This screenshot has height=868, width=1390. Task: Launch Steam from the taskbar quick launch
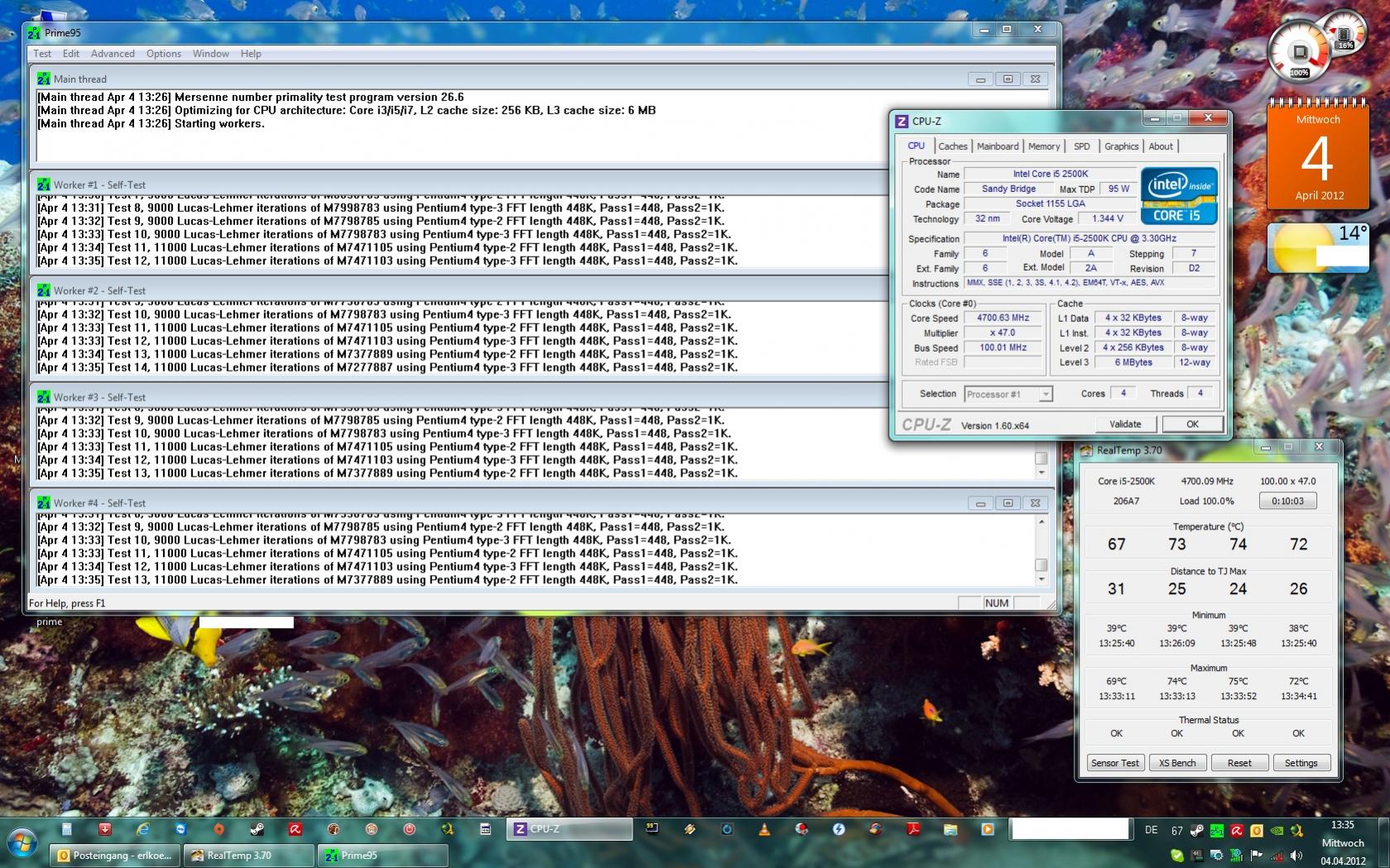(x=257, y=829)
